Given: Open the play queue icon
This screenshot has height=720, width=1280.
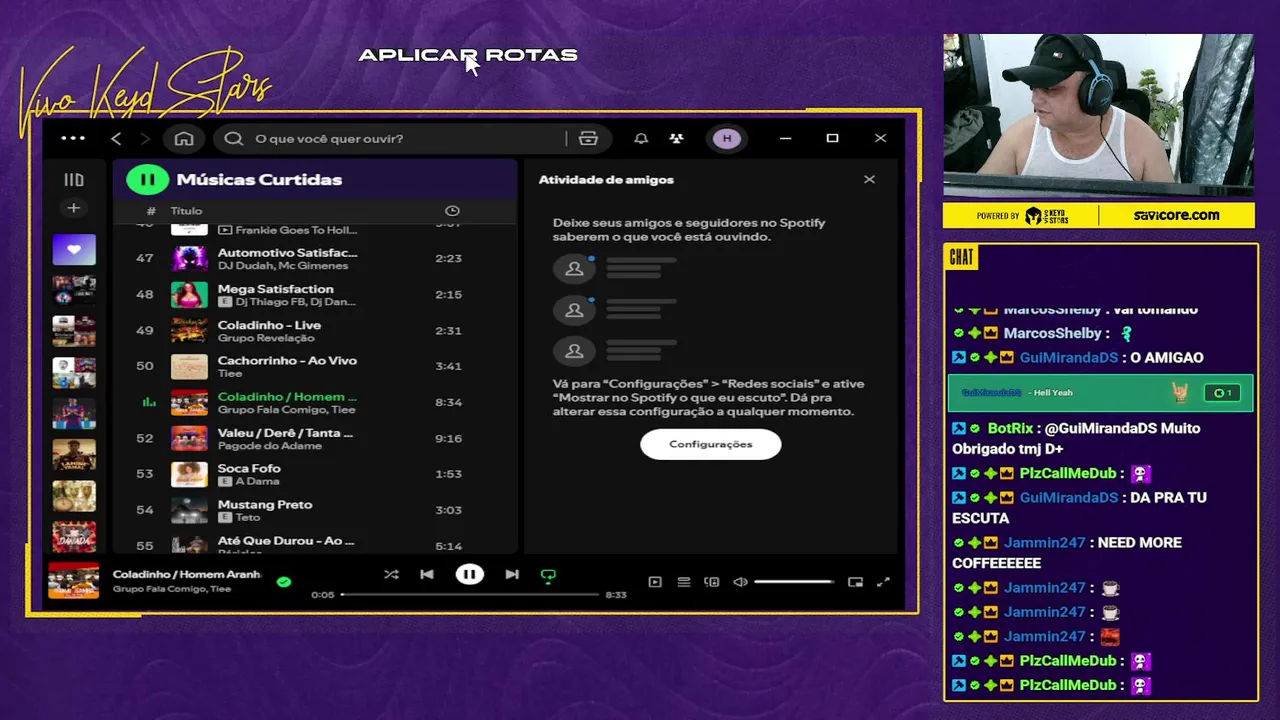Looking at the screenshot, I should click(684, 582).
